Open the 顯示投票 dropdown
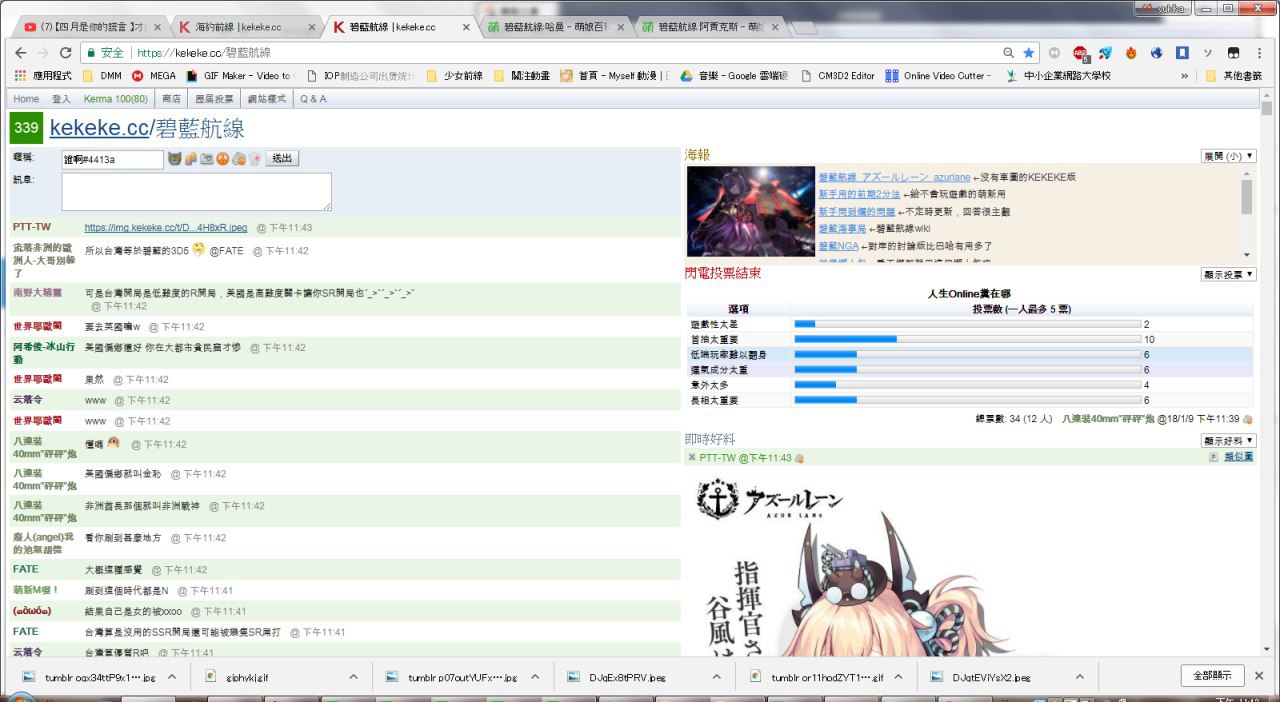1280x702 pixels. pos(1228,274)
